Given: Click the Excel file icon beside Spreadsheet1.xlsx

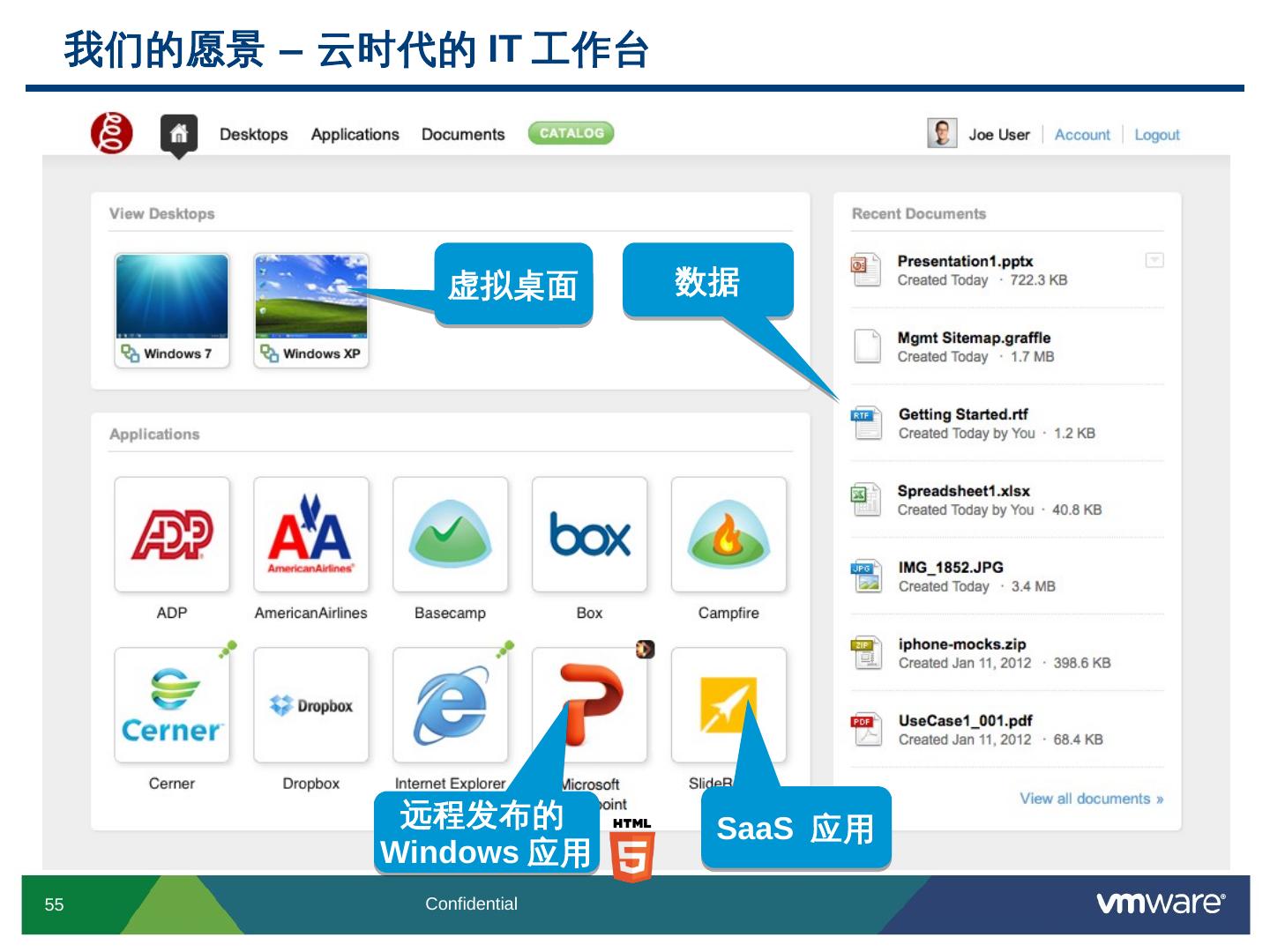Looking at the screenshot, I should (x=866, y=500).
